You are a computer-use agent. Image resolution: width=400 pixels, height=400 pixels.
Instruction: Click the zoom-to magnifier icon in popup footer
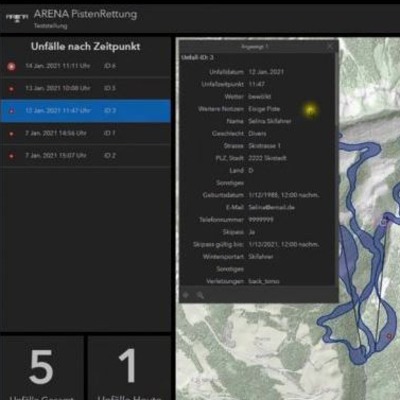coord(200,295)
